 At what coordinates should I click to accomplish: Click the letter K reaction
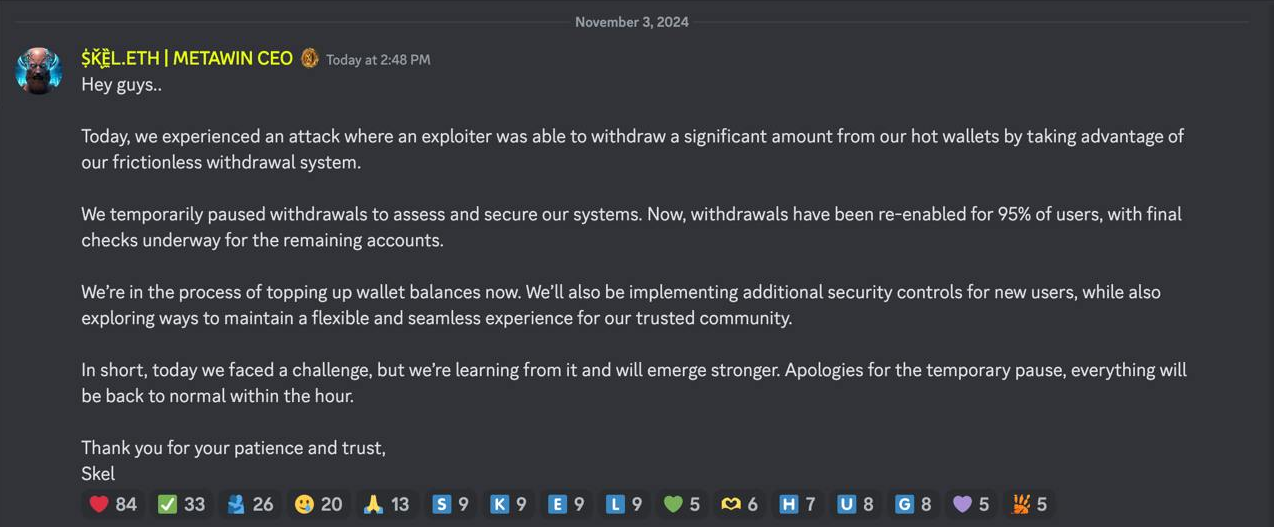click(x=508, y=504)
